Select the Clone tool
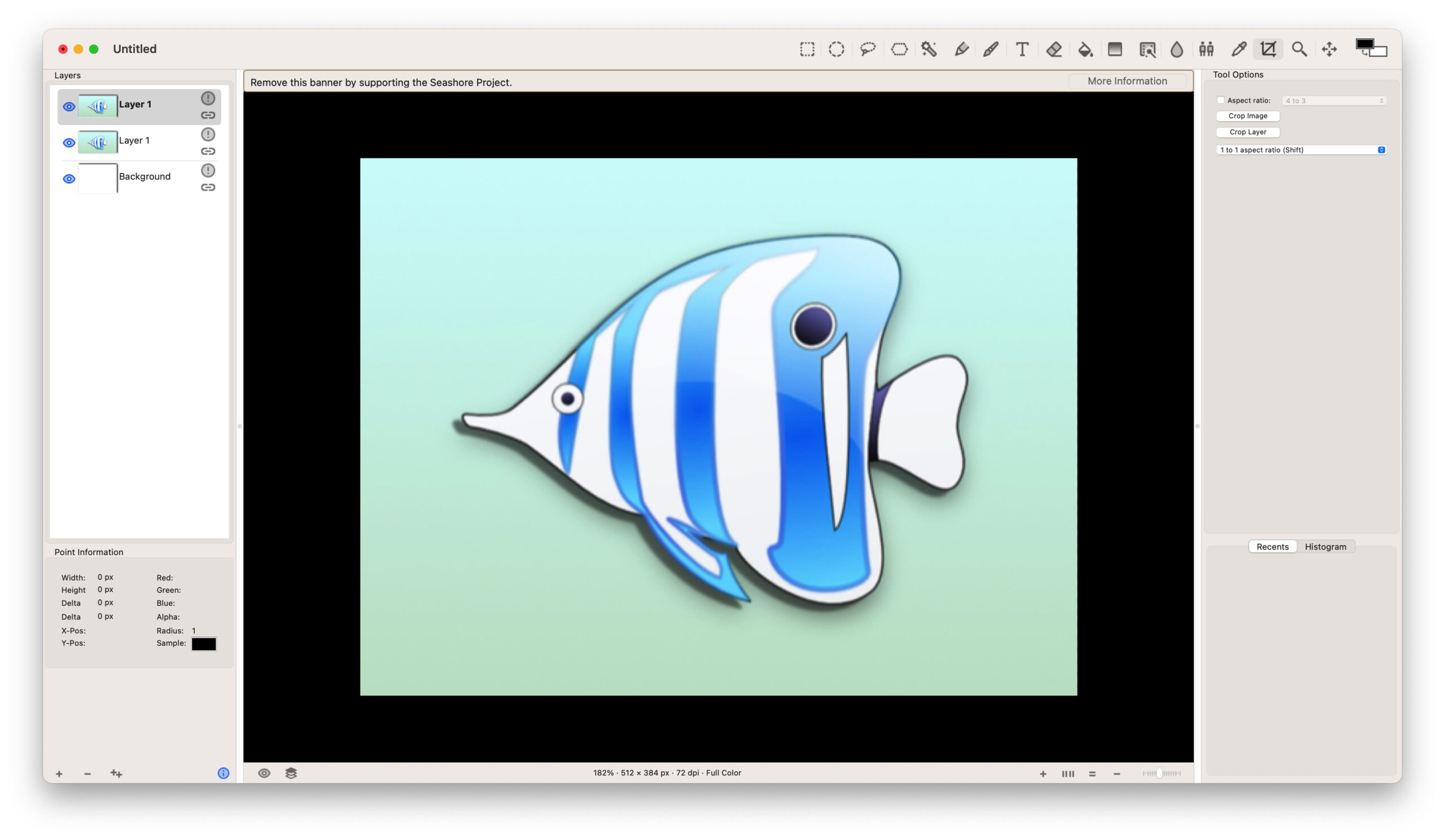This screenshot has width=1445, height=840. (x=1206, y=49)
